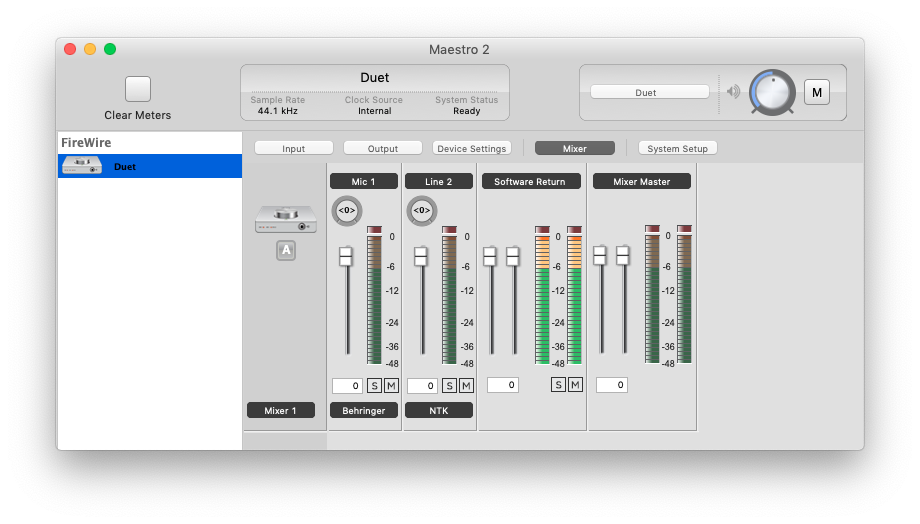Switch to the Input tab
The image size is (920, 524).
294,148
